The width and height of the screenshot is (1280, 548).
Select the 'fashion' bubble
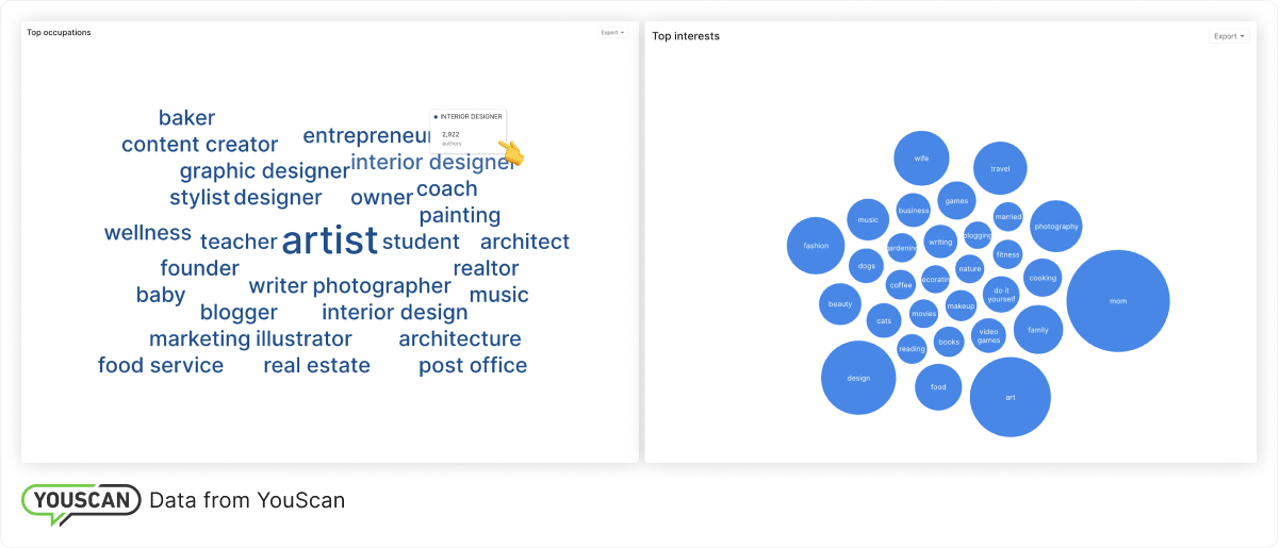pos(816,245)
